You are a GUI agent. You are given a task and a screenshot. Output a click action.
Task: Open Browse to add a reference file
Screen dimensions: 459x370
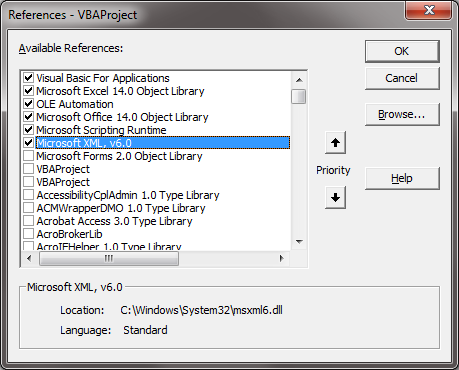[402, 114]
